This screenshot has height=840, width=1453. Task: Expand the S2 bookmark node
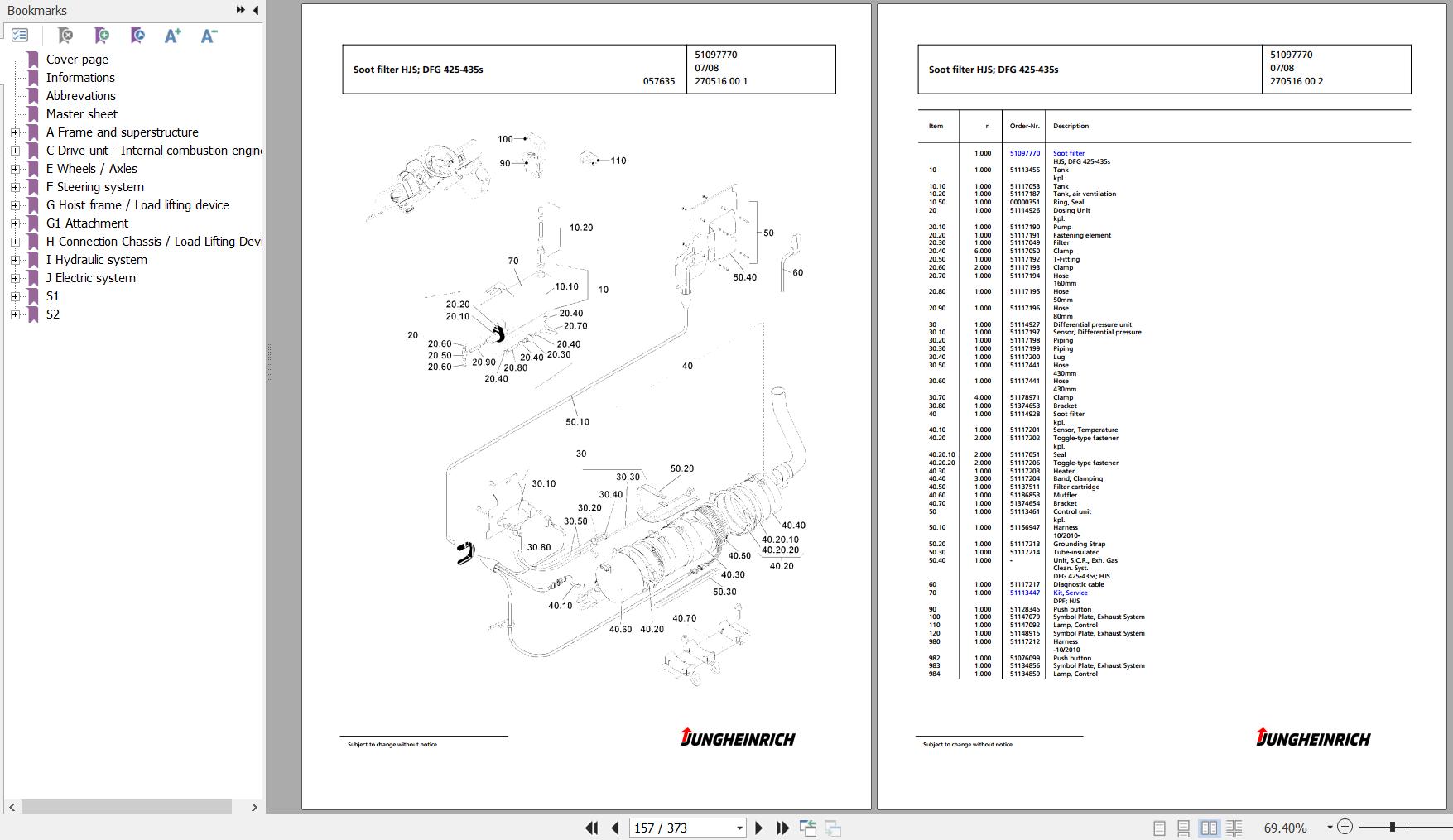coord(15,314)
